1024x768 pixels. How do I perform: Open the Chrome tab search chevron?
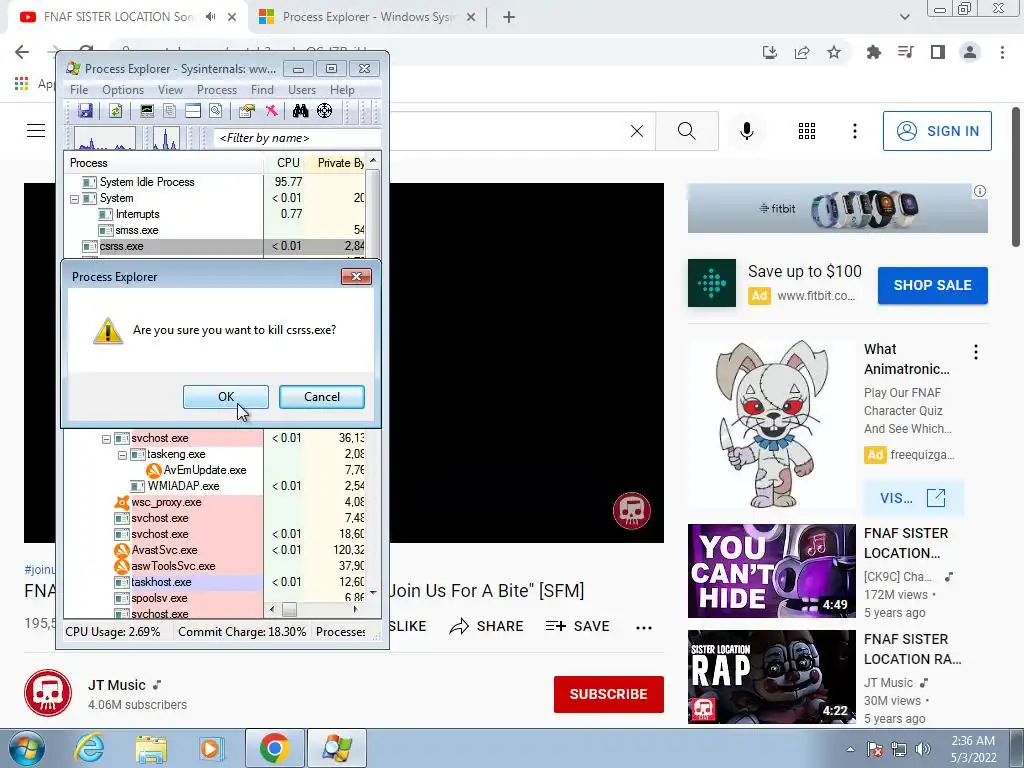[x=904, y=17]
